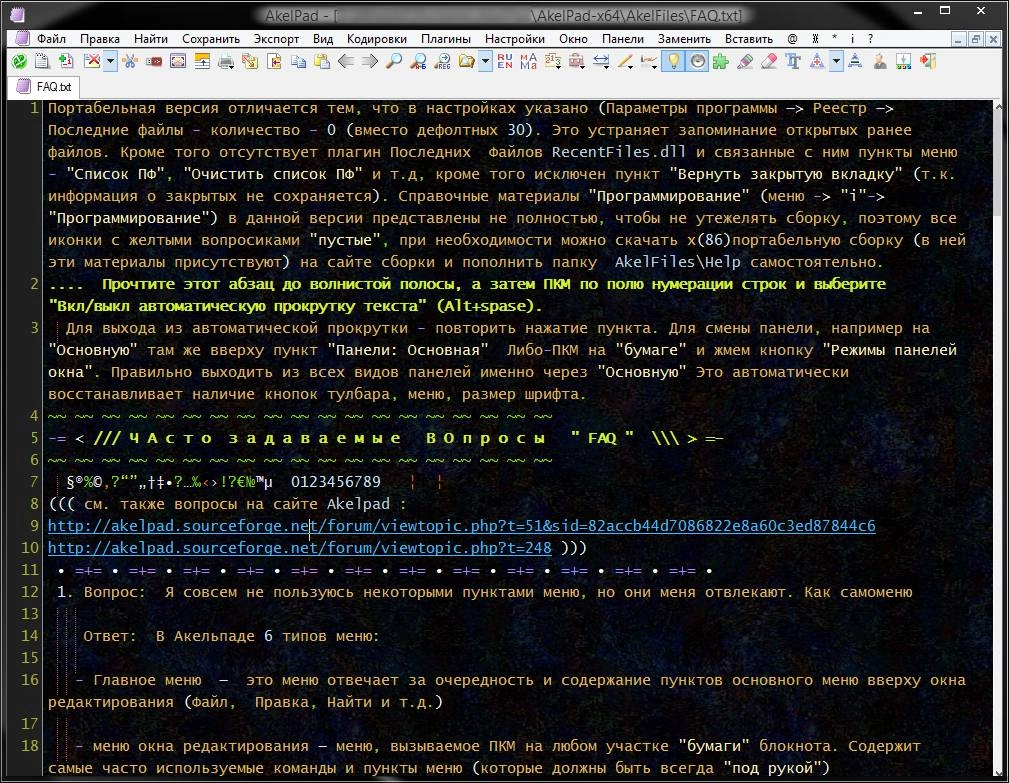The image size is (1009, 783).
Task: Open find-and-replace magnifier with A-B label
Action: click(x=418, y=61)
